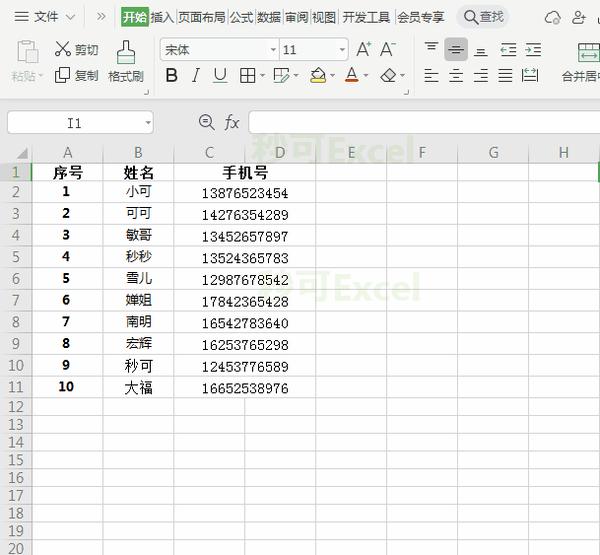Click into the formula bar input

click(424, 122)
